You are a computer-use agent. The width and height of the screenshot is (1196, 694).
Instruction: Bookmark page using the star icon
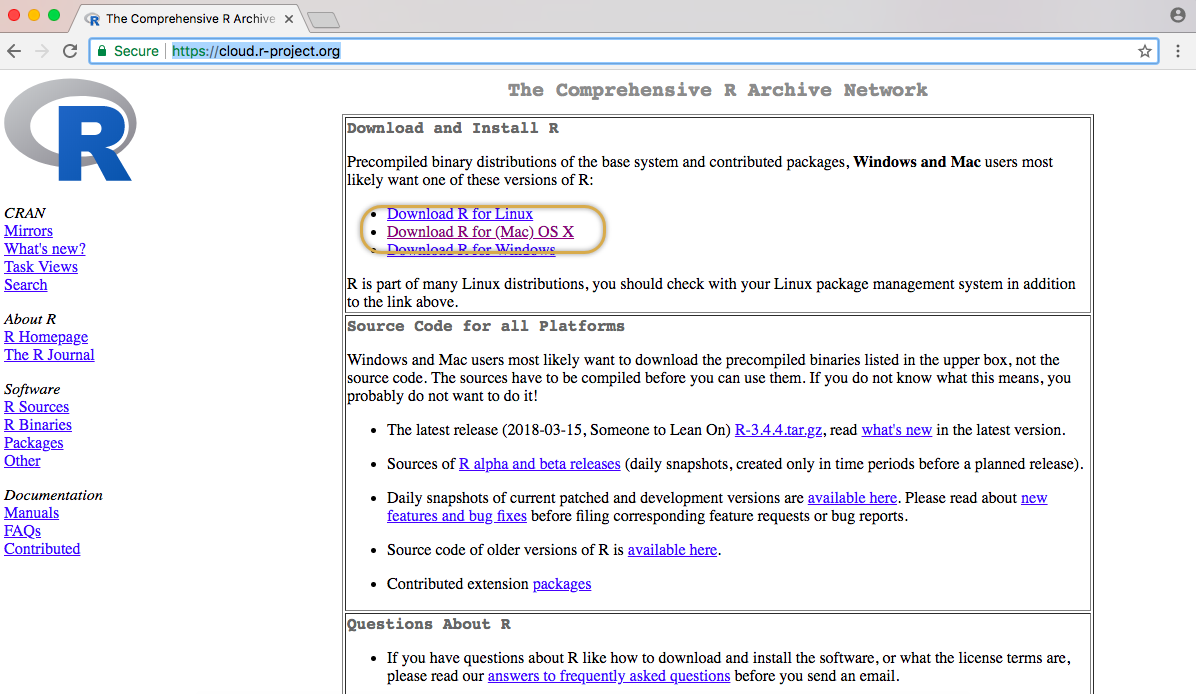click(1144, 51)
